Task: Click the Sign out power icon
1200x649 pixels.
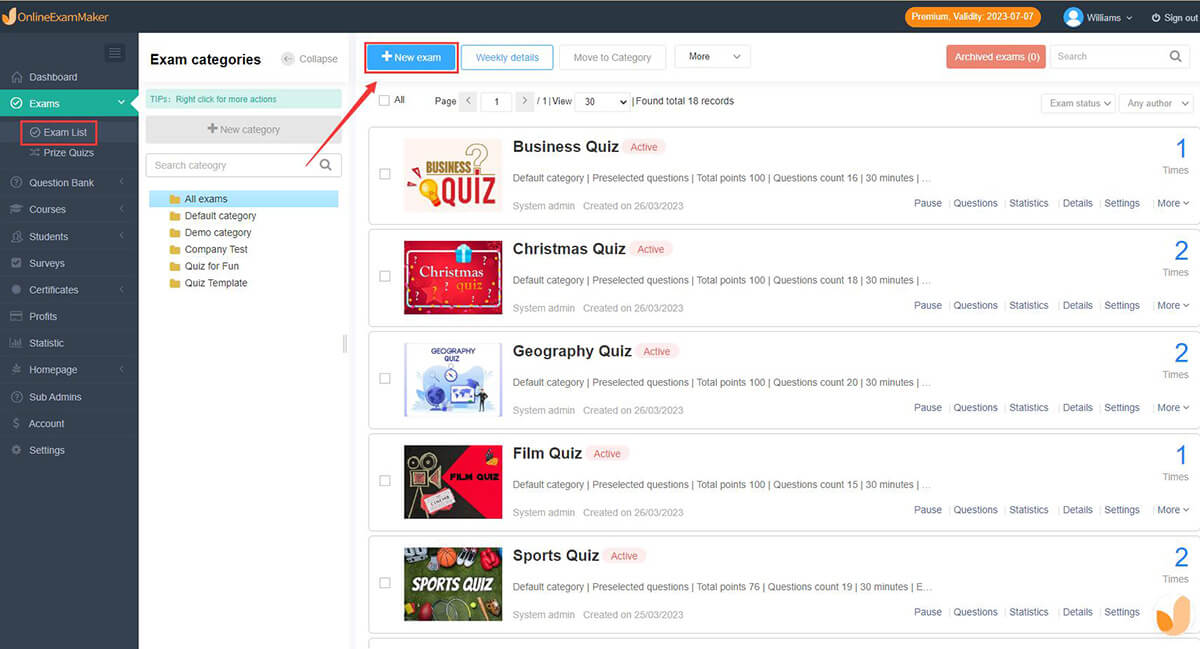Action: point(1156,18)
